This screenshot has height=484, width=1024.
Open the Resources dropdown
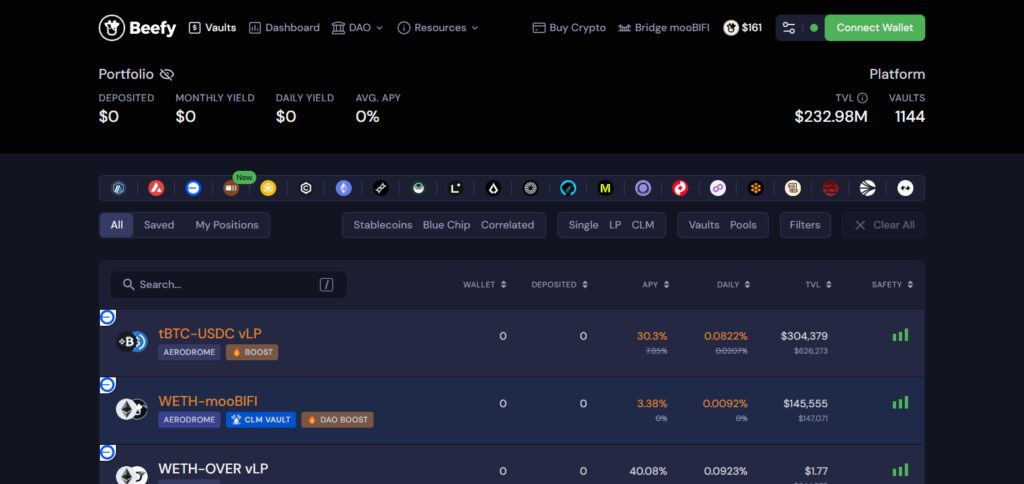point(438,27)
